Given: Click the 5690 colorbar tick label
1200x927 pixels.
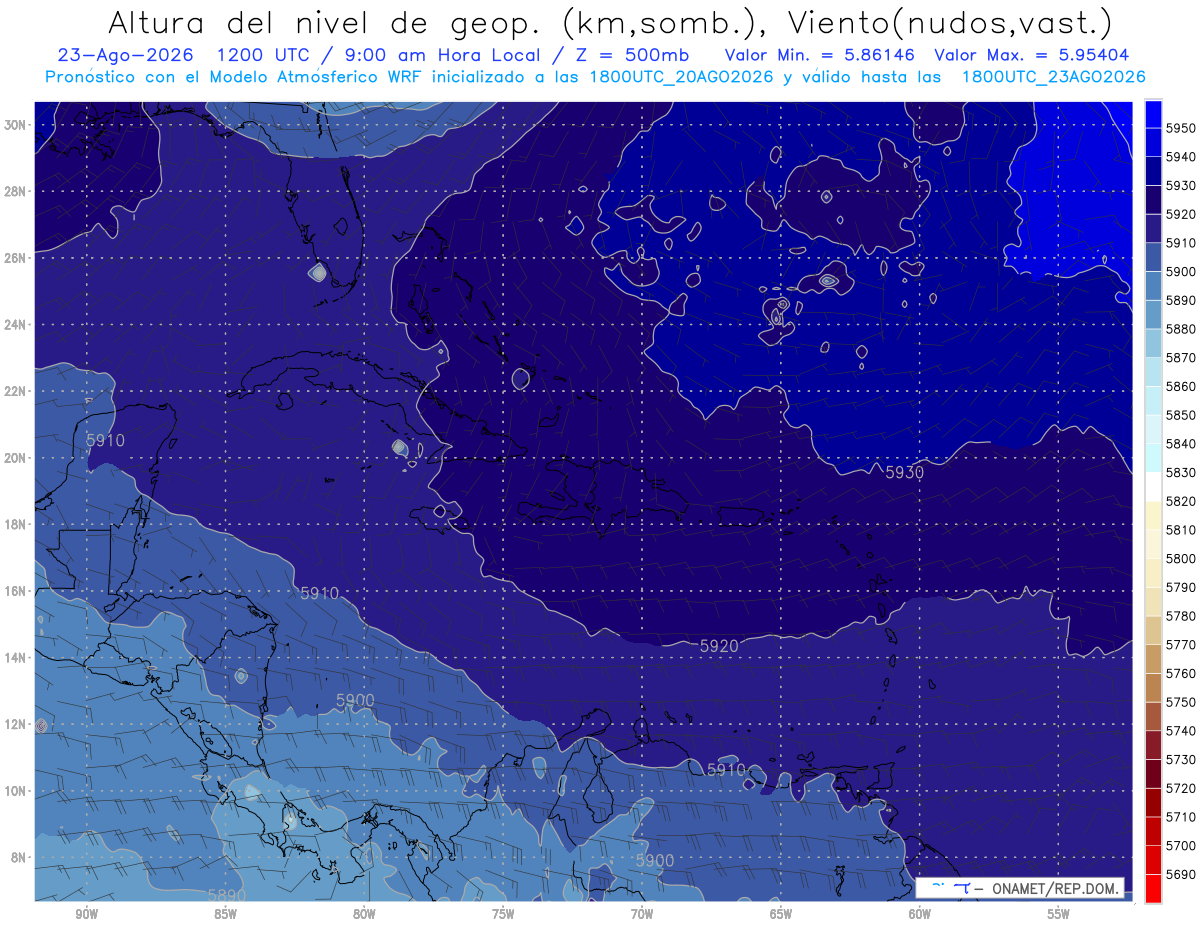Looking at the screenshot, I should [x=1180, y=874].
